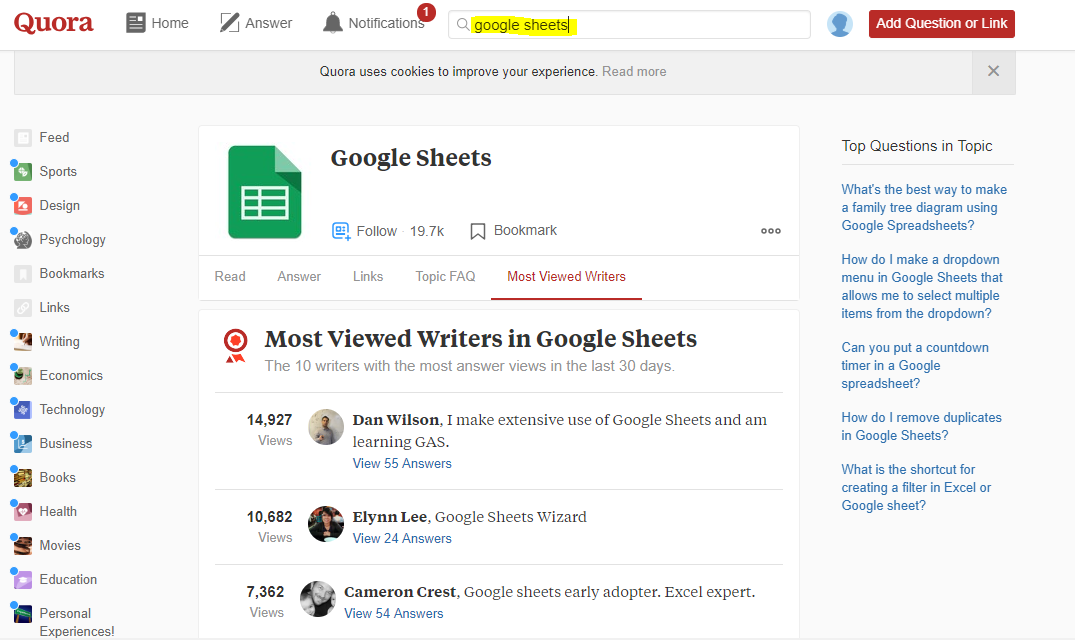This screenshot has width=1075, height=640.
Task: Click the Read more cookie link
Action: coord(634,72)
